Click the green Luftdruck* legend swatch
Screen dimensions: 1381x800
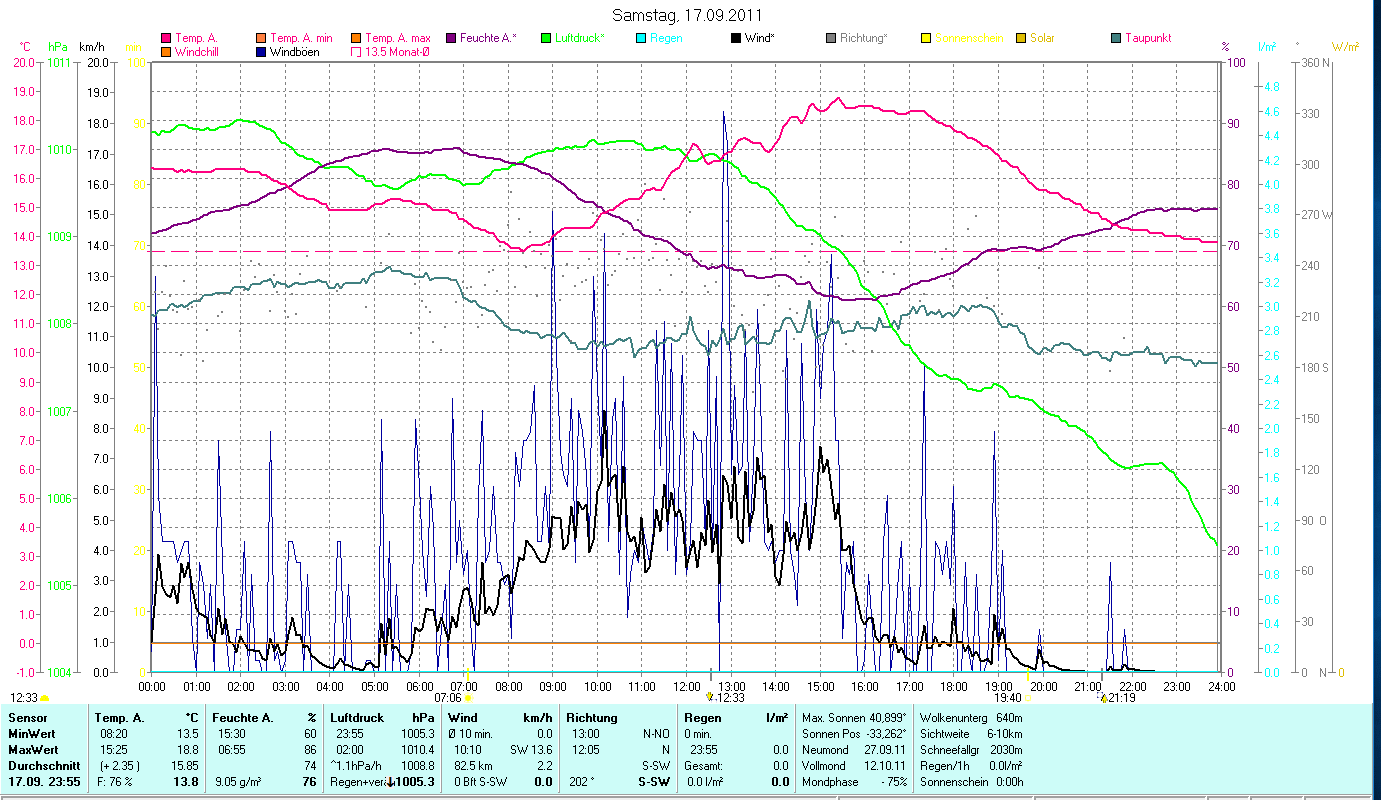546,38
